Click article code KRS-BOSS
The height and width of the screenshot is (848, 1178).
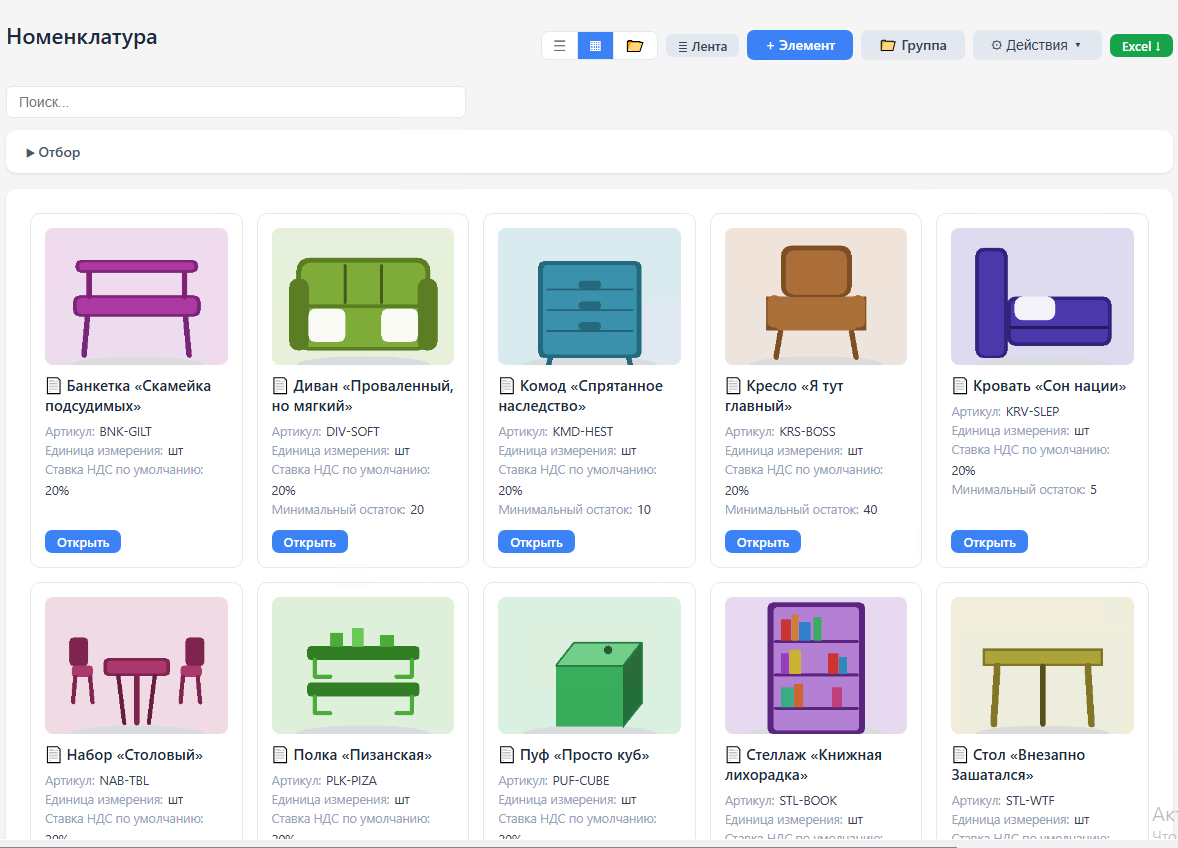(808, 432)
